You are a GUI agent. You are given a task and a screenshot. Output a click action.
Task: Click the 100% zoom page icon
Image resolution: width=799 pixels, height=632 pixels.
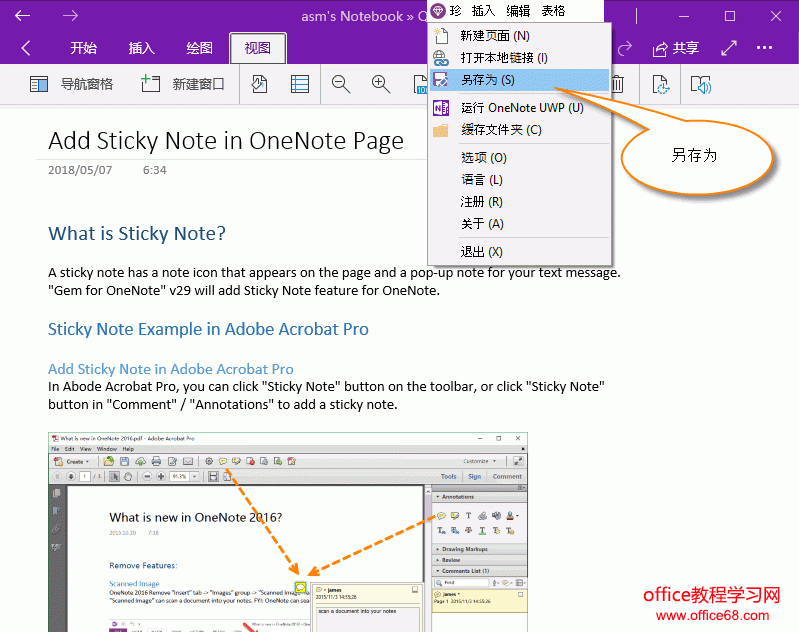pos(420,85)
